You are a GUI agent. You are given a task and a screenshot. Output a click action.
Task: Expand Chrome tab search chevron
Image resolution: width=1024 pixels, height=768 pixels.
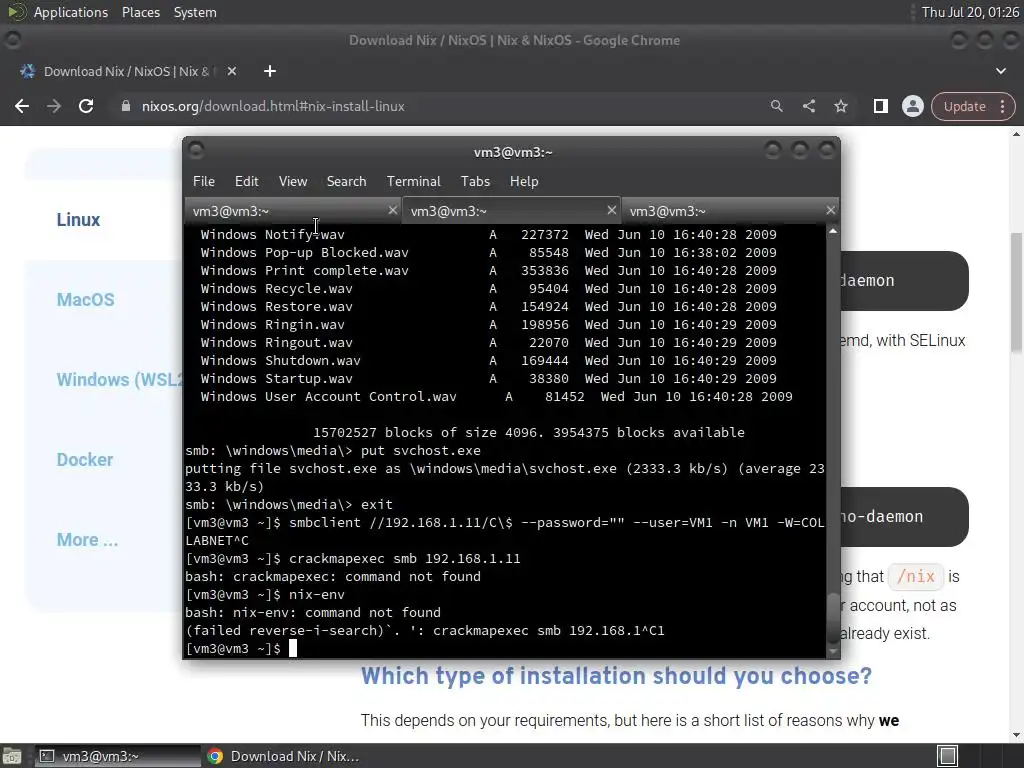[1000, 71]
